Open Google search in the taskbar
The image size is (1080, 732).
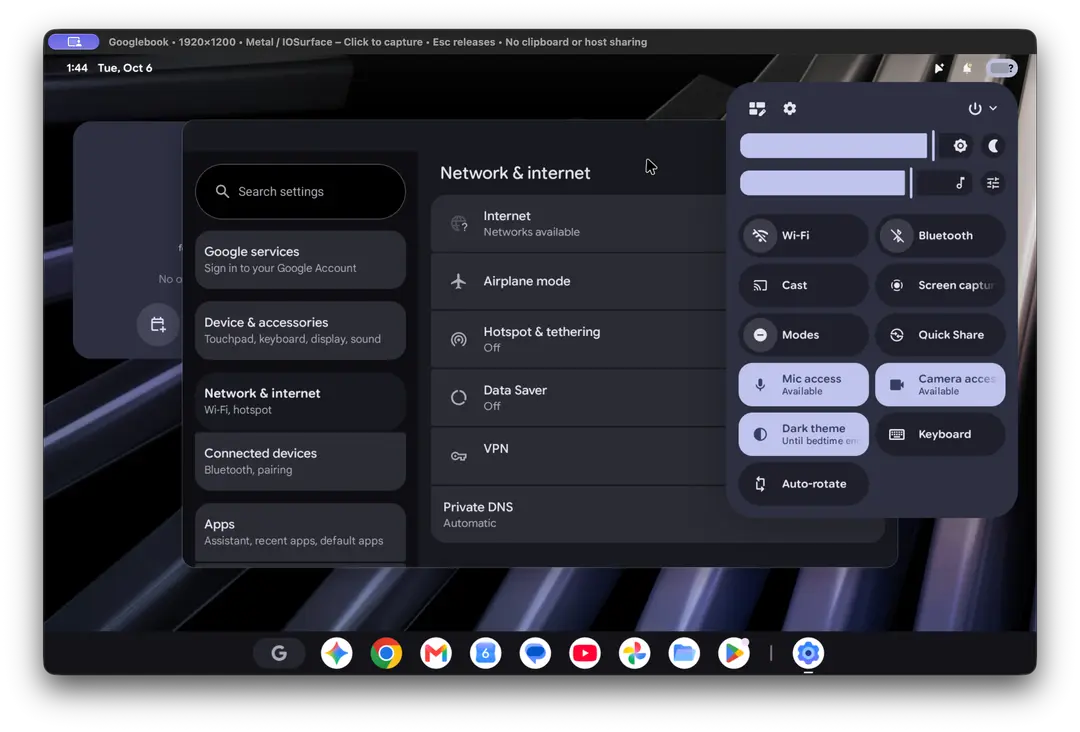[x=279, y=653]
